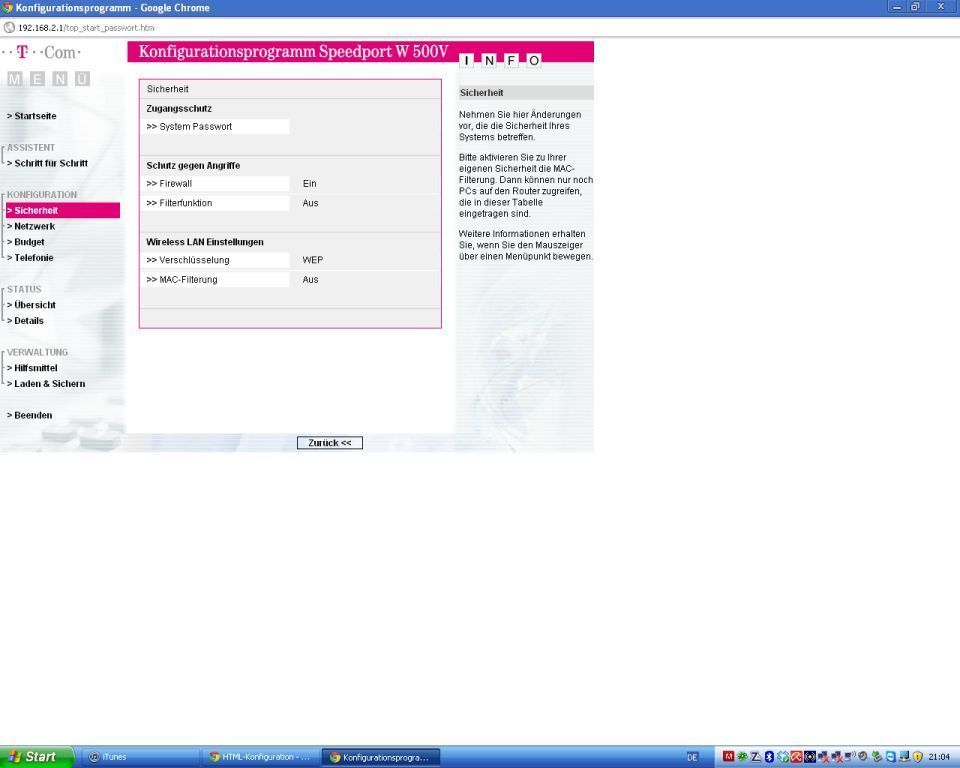Show the Übersicht status page

(x=31, y=305)
